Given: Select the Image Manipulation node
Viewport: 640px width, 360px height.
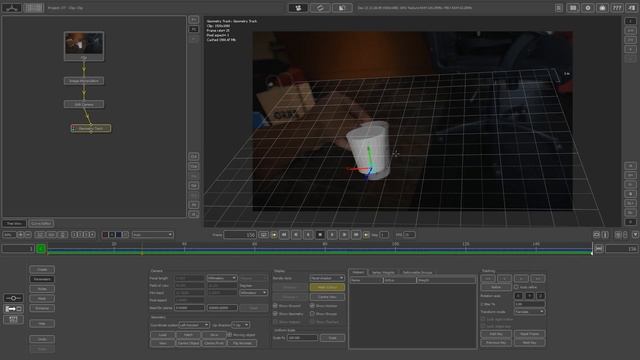Looking at the screenshot, I should coord(84,81).
